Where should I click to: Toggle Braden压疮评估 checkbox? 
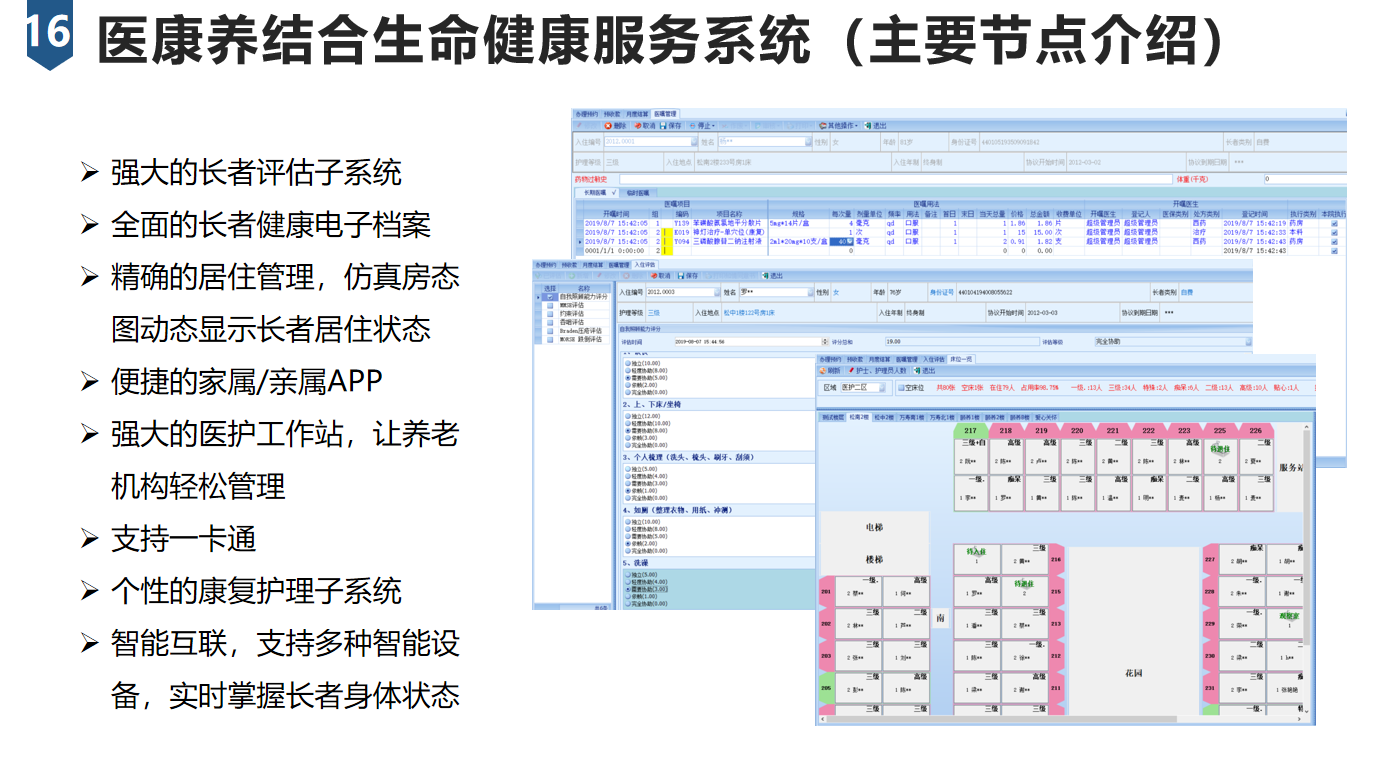(550, 331)
